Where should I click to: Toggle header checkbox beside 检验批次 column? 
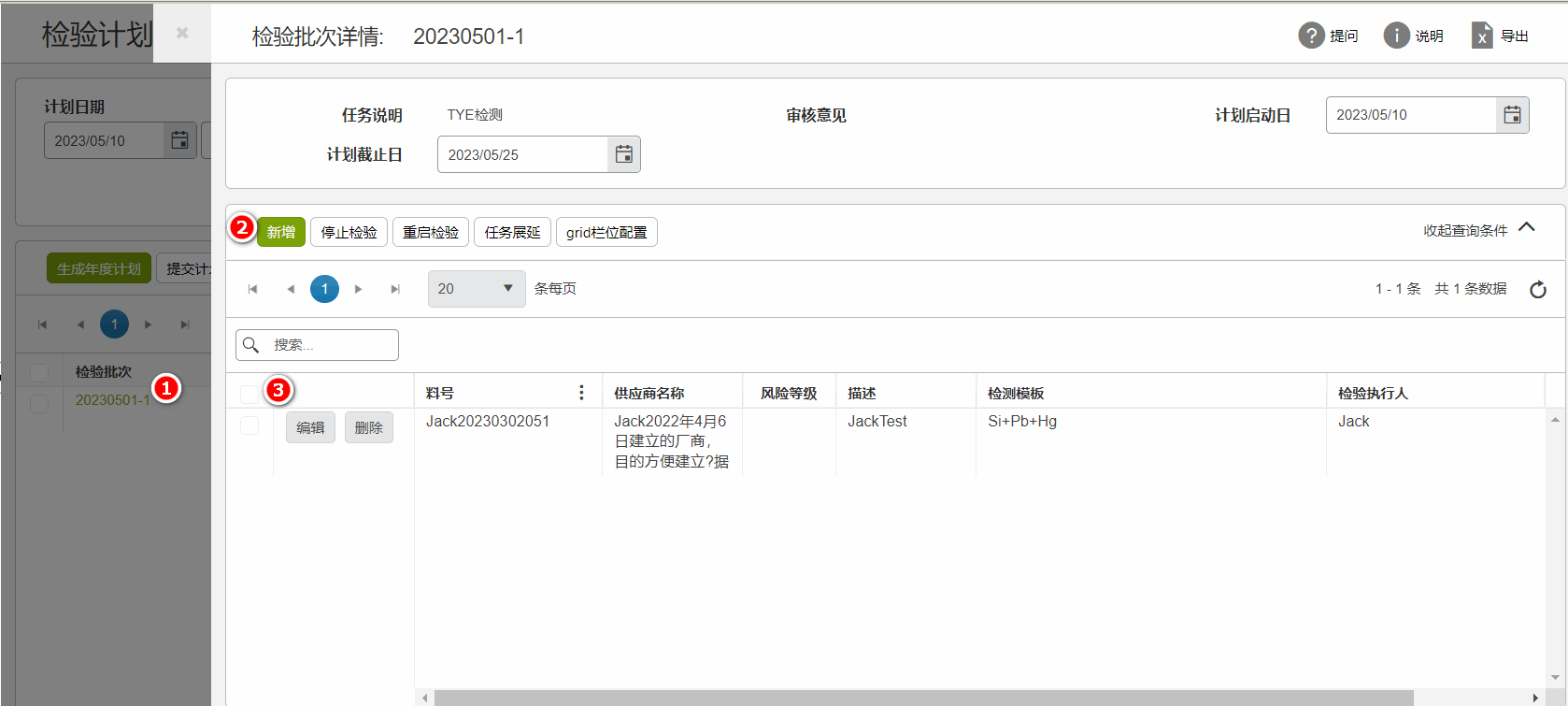pos(39,372)
